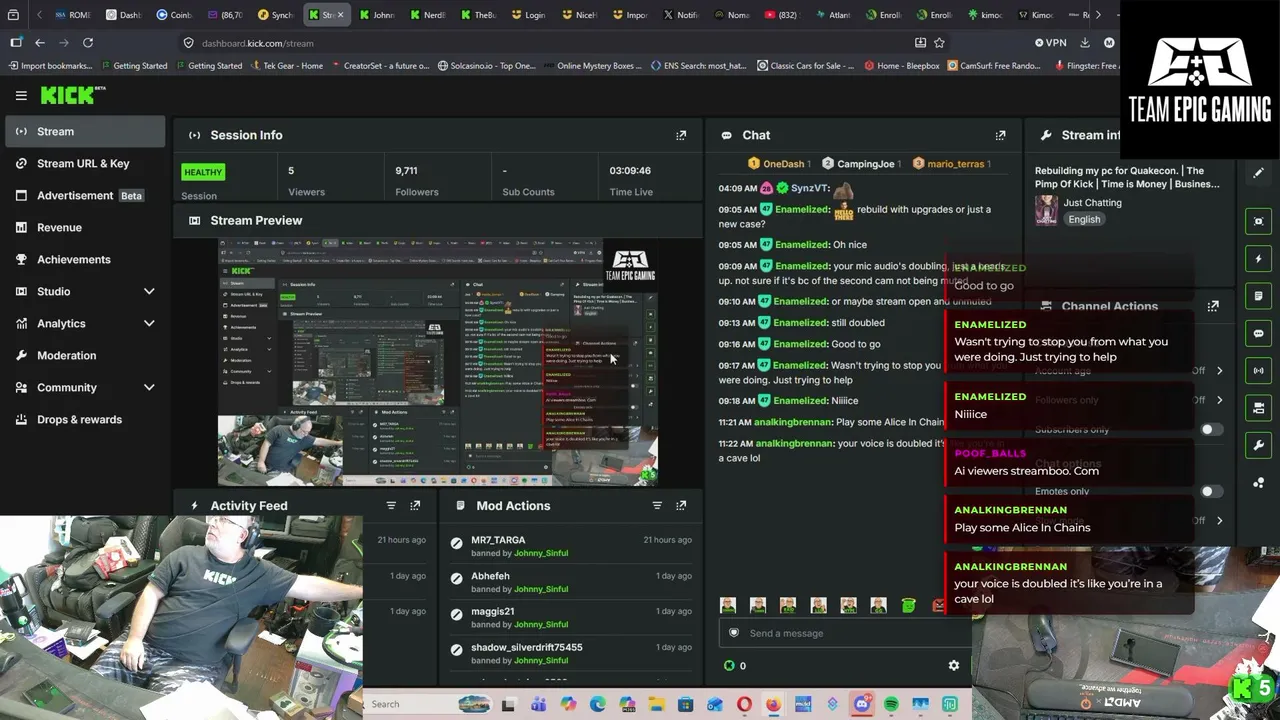
Task: Click the English language tag
Action: [x=1084, y=219]
